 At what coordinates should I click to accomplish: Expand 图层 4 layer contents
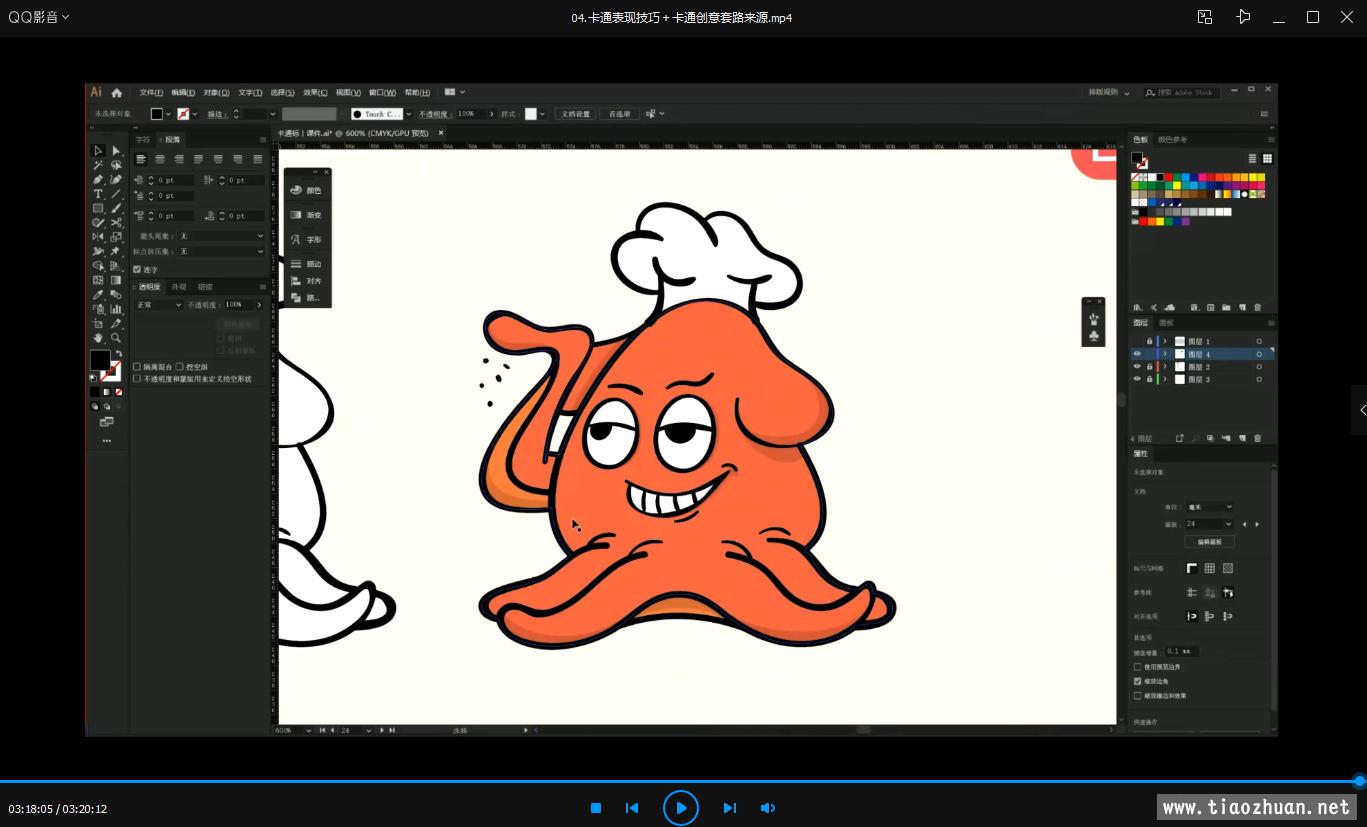coord(1165,354)
